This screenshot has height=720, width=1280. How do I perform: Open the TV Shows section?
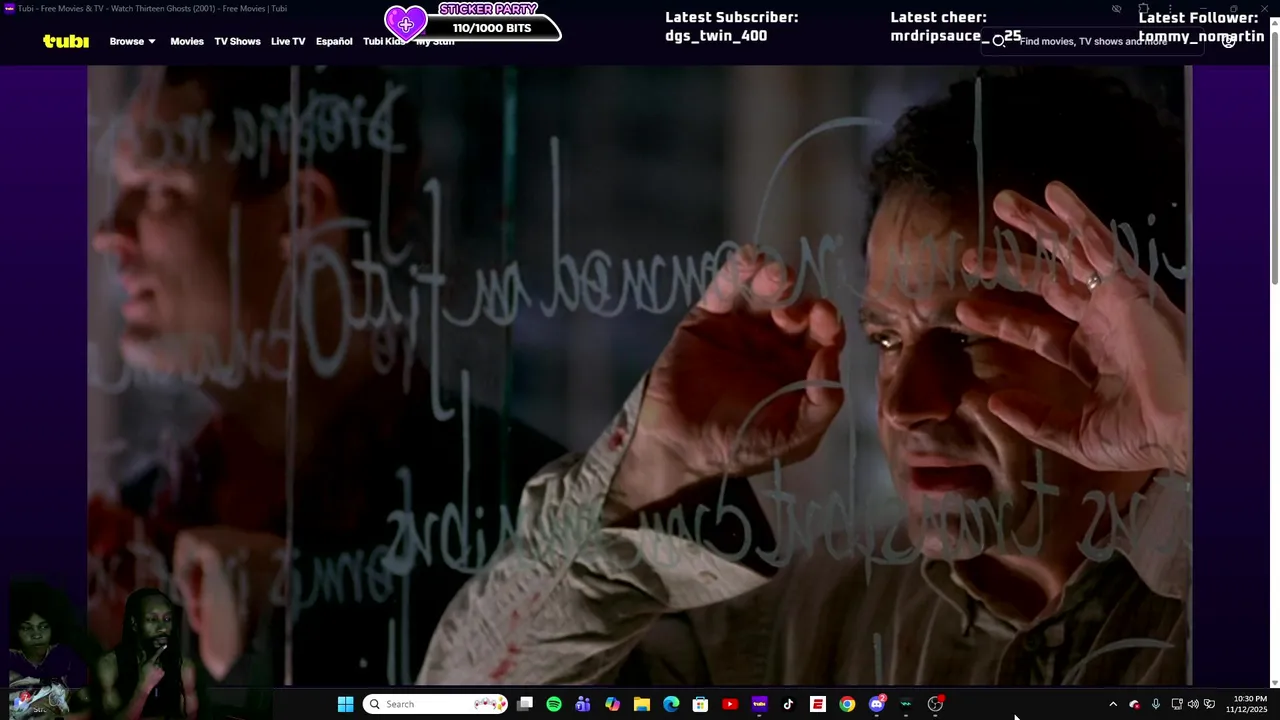pyautogui.click(x=237, y=41)
